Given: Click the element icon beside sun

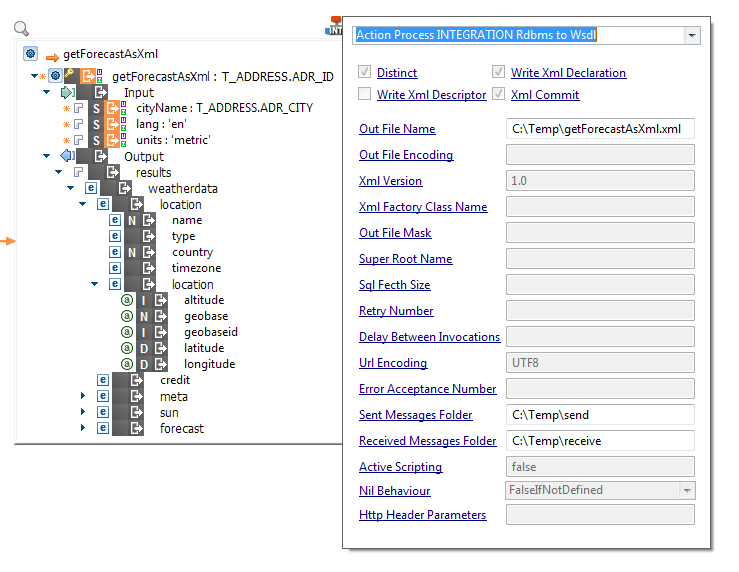Looking at the screenshot, I should 103,412.
